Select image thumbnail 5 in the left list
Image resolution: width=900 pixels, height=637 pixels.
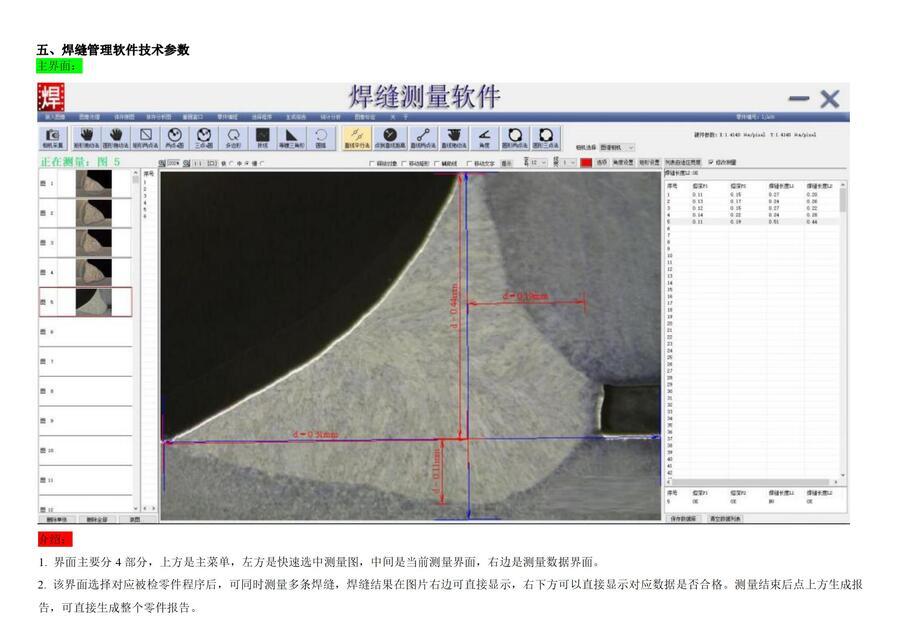[95, 301]
